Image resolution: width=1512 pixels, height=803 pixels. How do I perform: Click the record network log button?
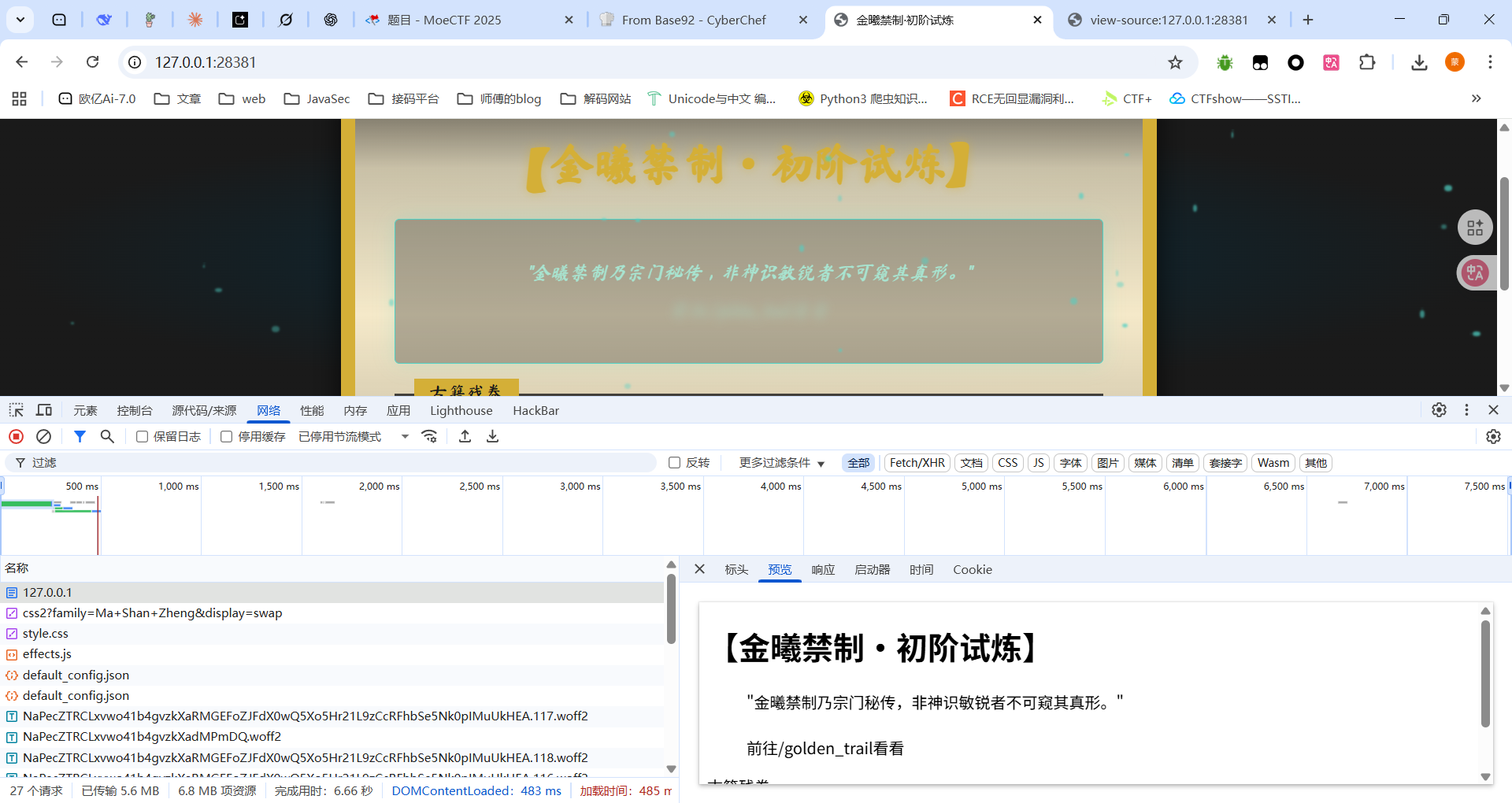[16, 436]
